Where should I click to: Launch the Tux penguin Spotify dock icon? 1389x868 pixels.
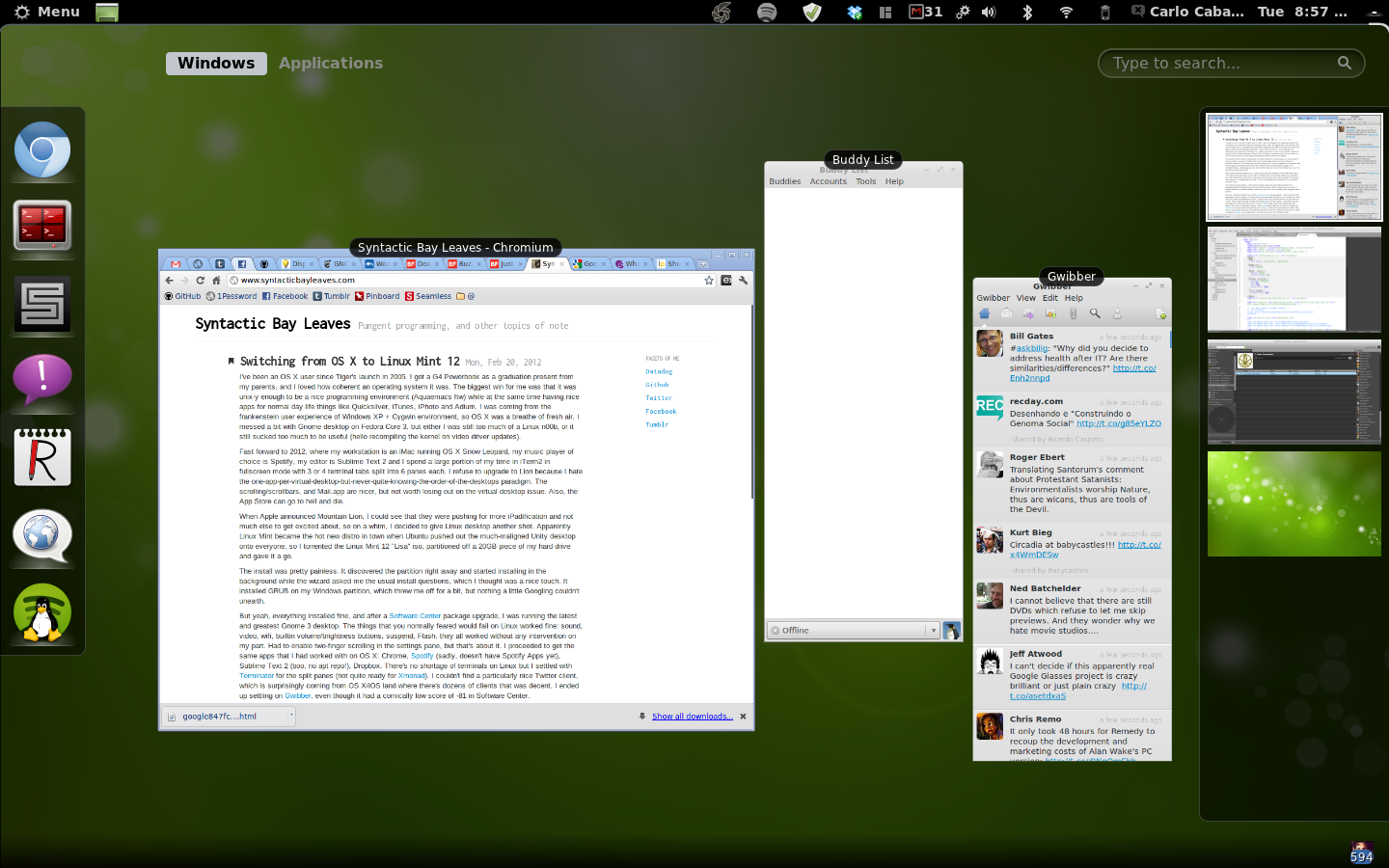(42, 612)
